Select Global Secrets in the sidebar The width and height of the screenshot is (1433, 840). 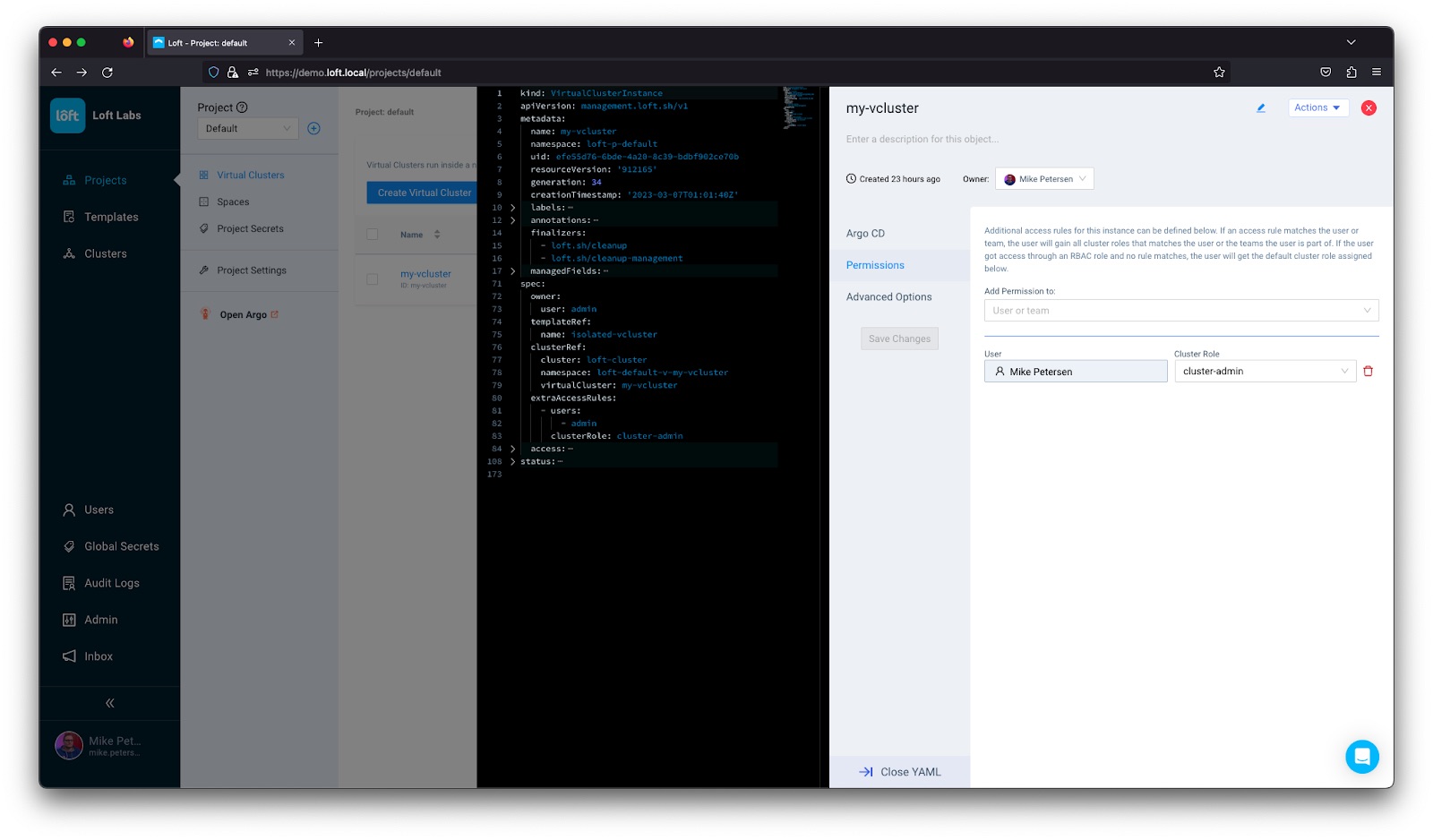pyautogui.click(x=121, y=545)
